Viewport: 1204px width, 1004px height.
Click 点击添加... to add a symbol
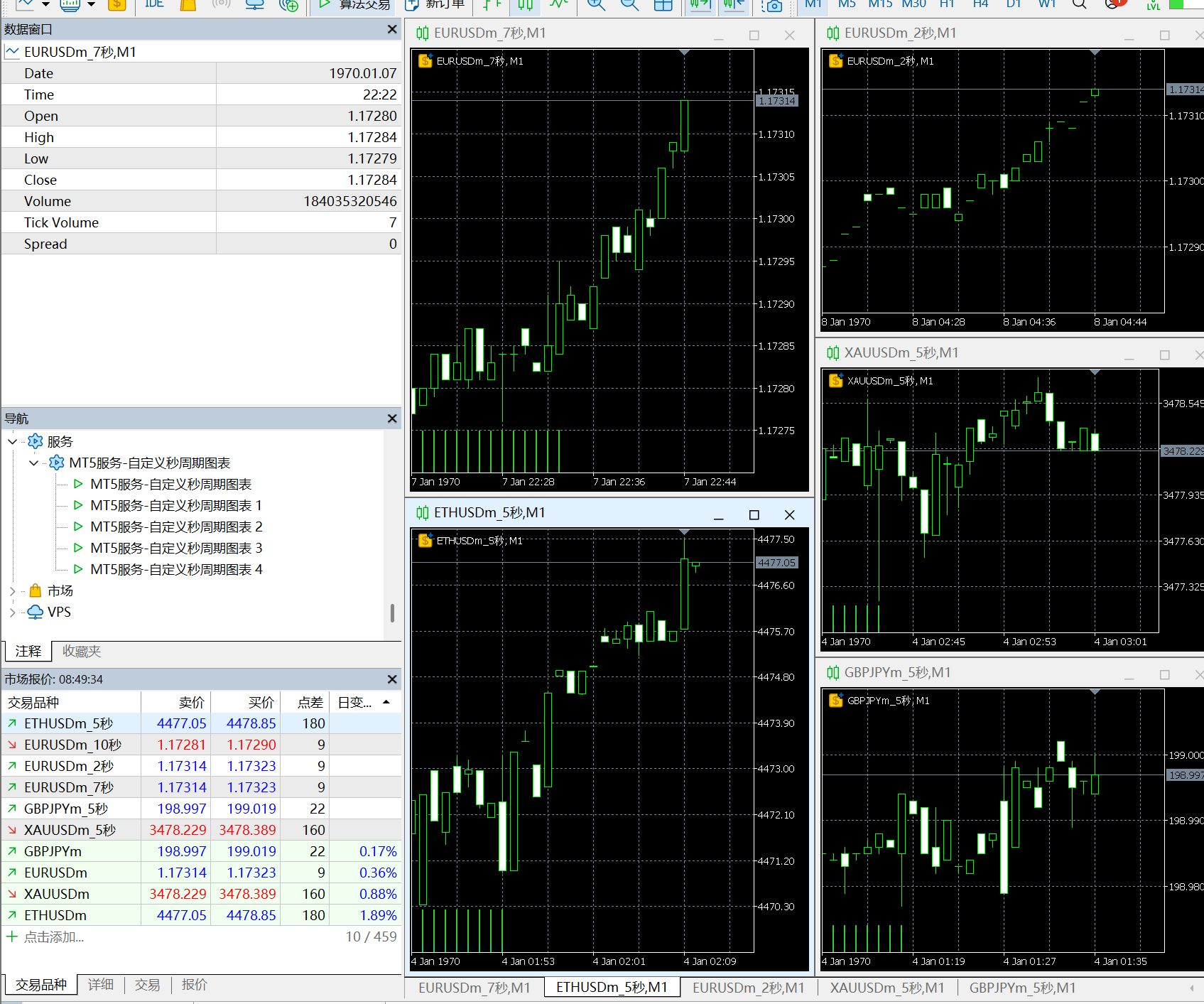coord(54,937)
